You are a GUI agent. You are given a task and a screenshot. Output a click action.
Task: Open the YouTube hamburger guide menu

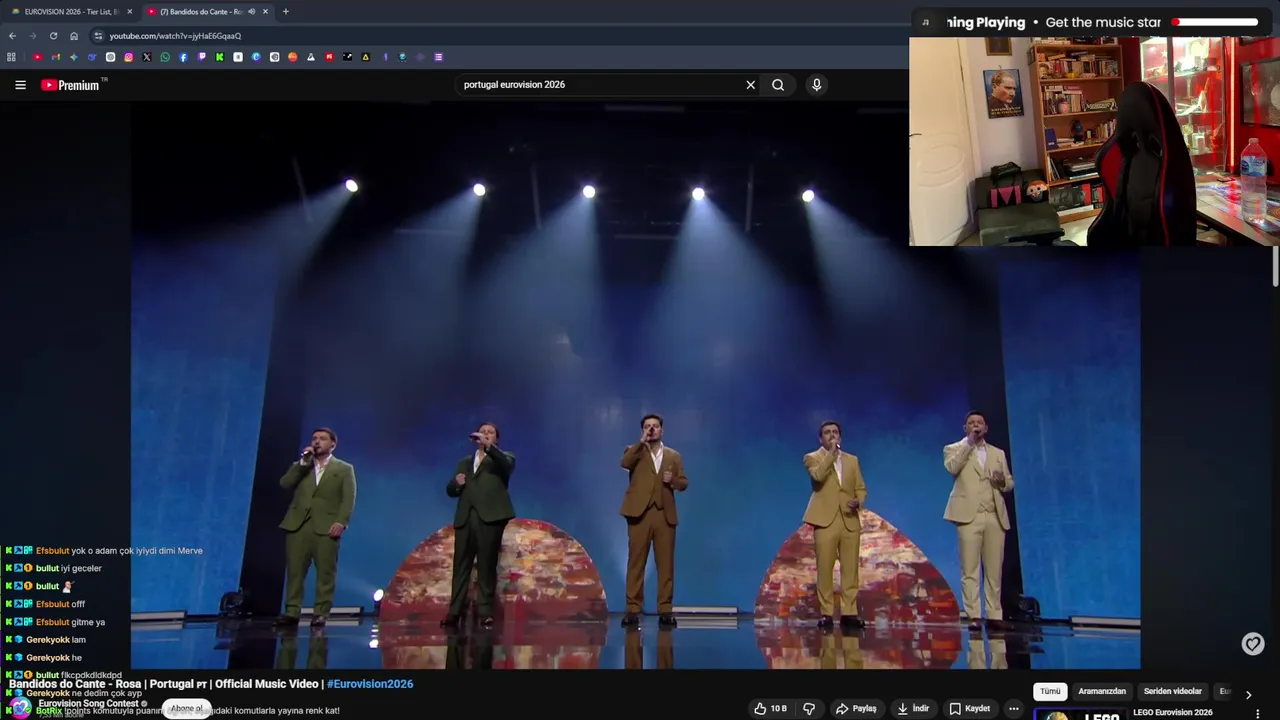coord(20,85)
